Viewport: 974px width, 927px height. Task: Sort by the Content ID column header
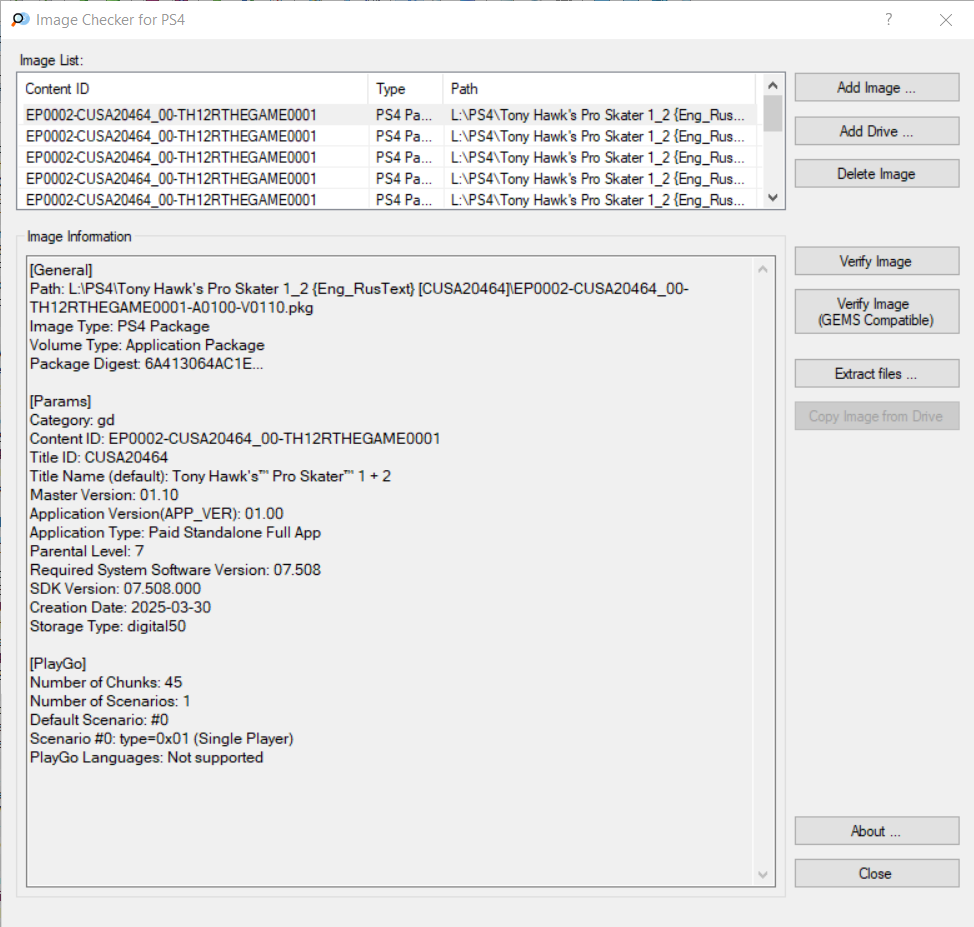193,89
